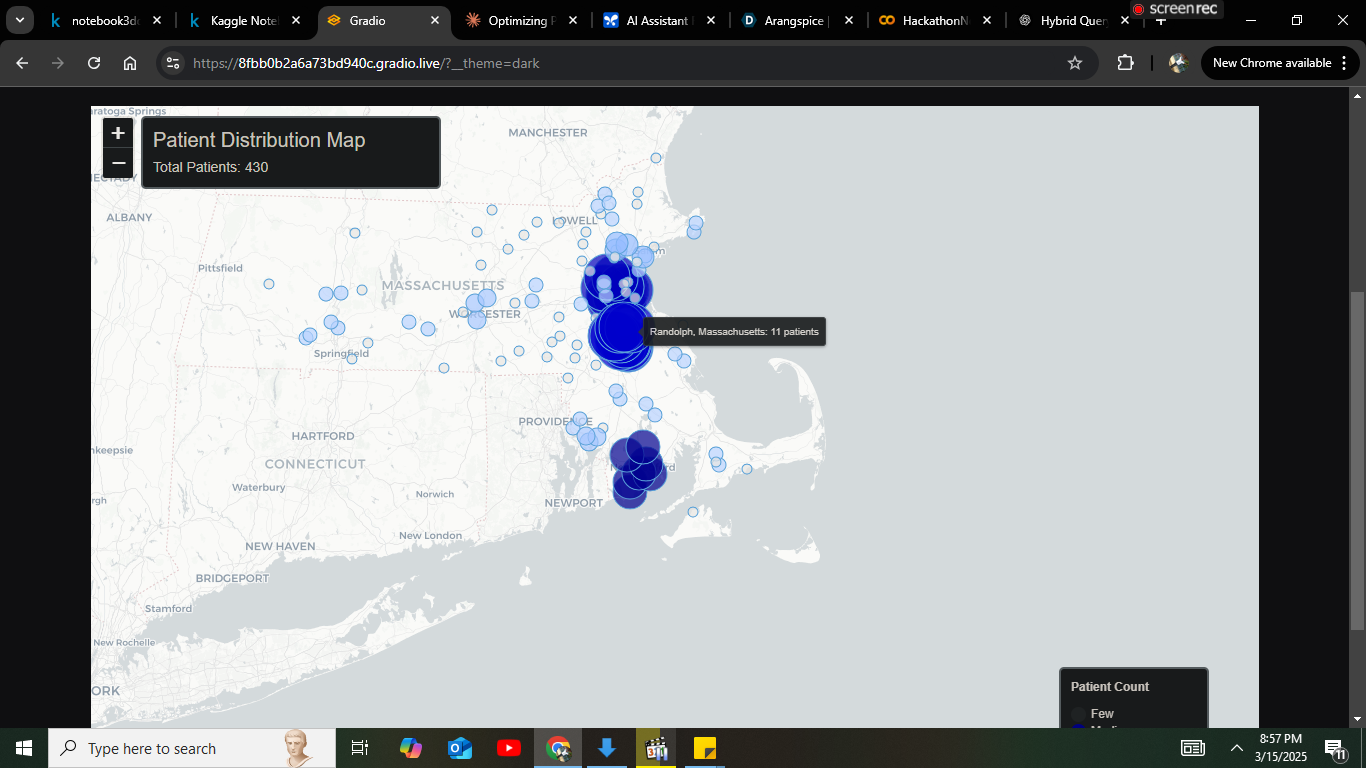Click the ScreenRec recording indicator
Screen dimensions: 1366x768
1176,9
